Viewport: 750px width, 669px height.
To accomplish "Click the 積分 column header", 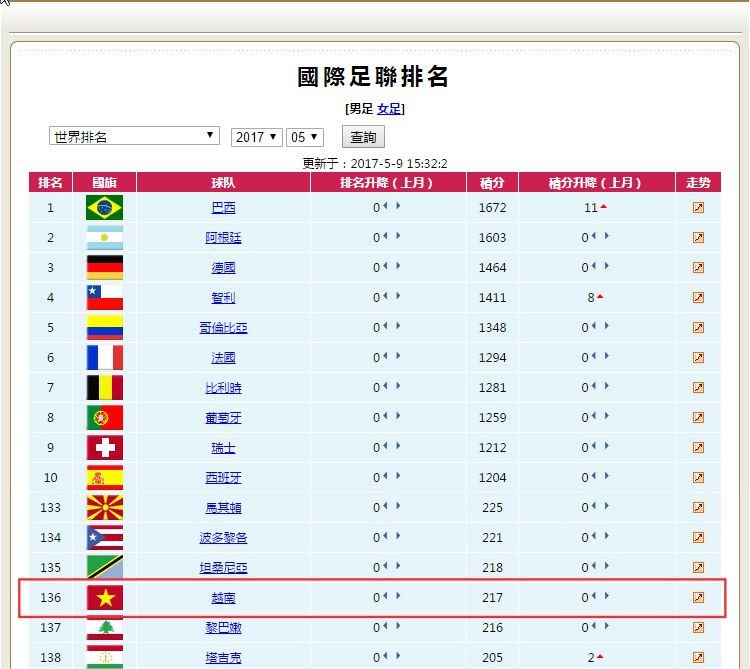I will pos(492,182).
